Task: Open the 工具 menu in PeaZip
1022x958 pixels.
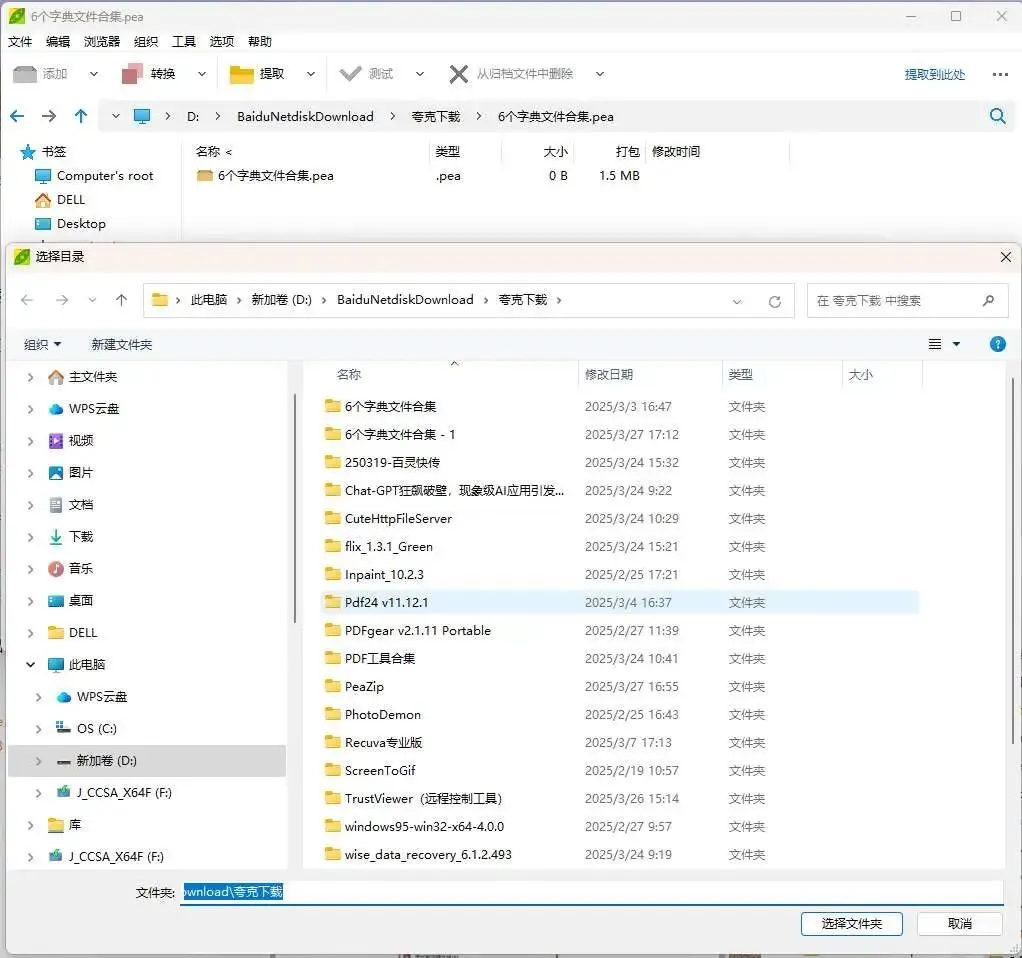Action: pyautogui.click(x=184, y=42)
